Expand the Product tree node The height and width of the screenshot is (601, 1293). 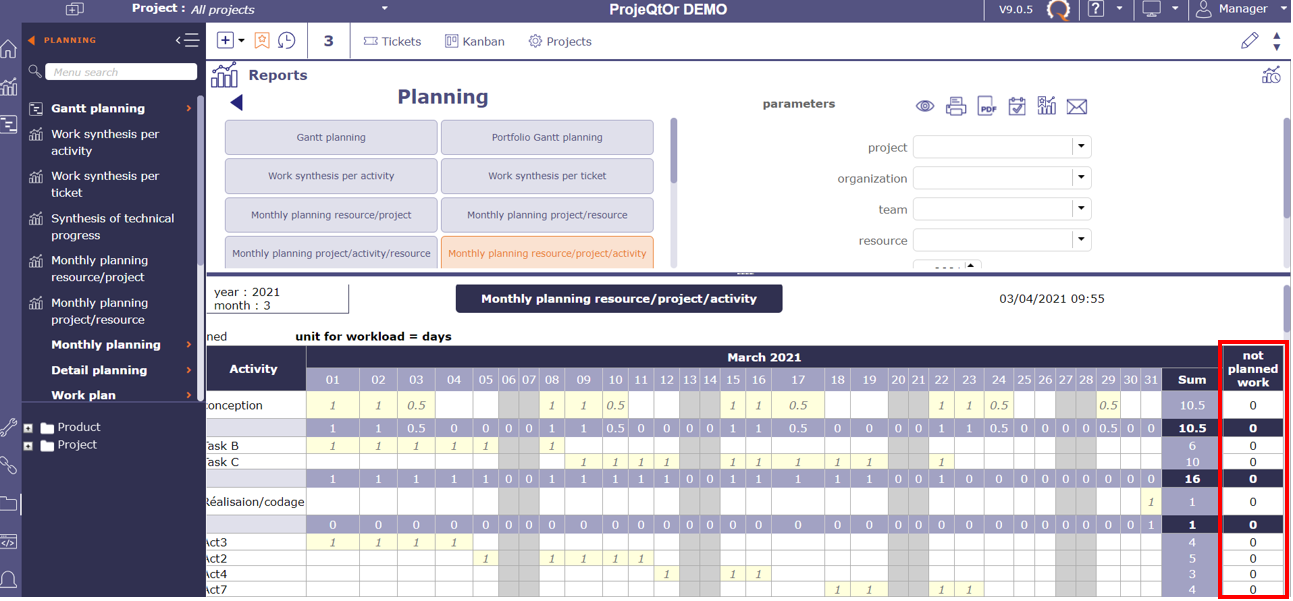point(28,428)
